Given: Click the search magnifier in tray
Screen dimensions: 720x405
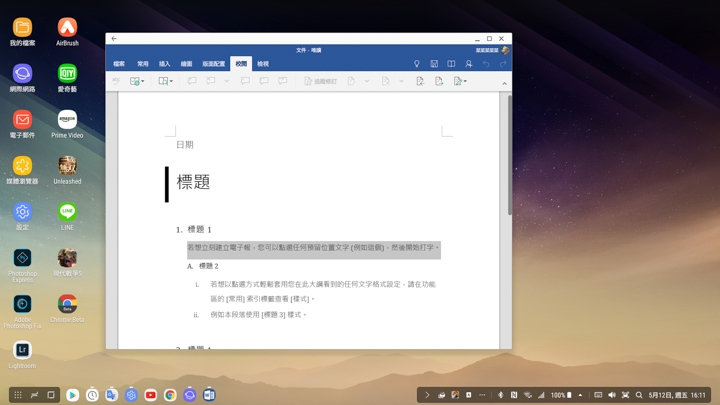Looking at the screenshot, I should pyautogui.click(x=639, y=395).
